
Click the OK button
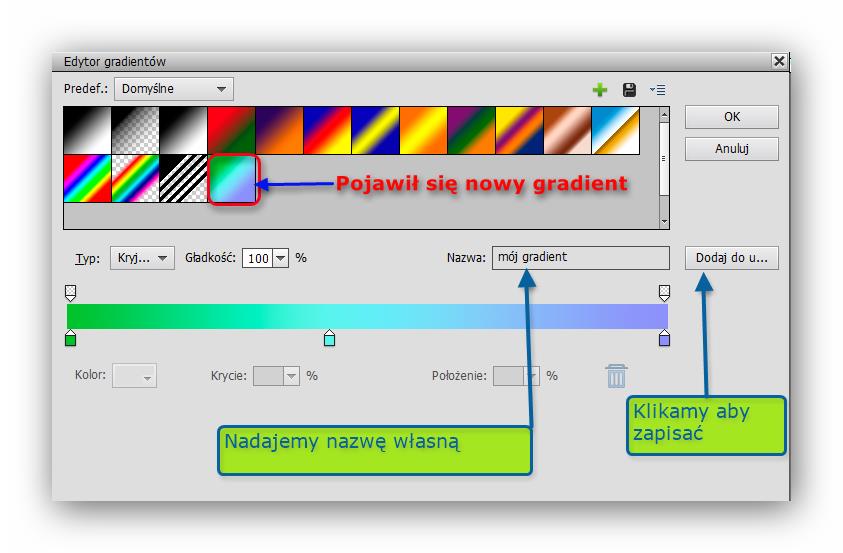pos(732,117)
